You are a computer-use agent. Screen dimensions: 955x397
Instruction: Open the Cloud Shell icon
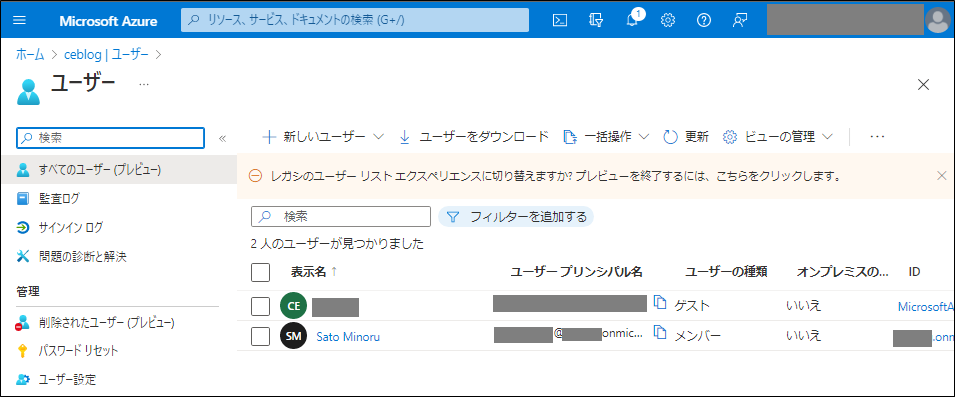[x=560, y=20]
